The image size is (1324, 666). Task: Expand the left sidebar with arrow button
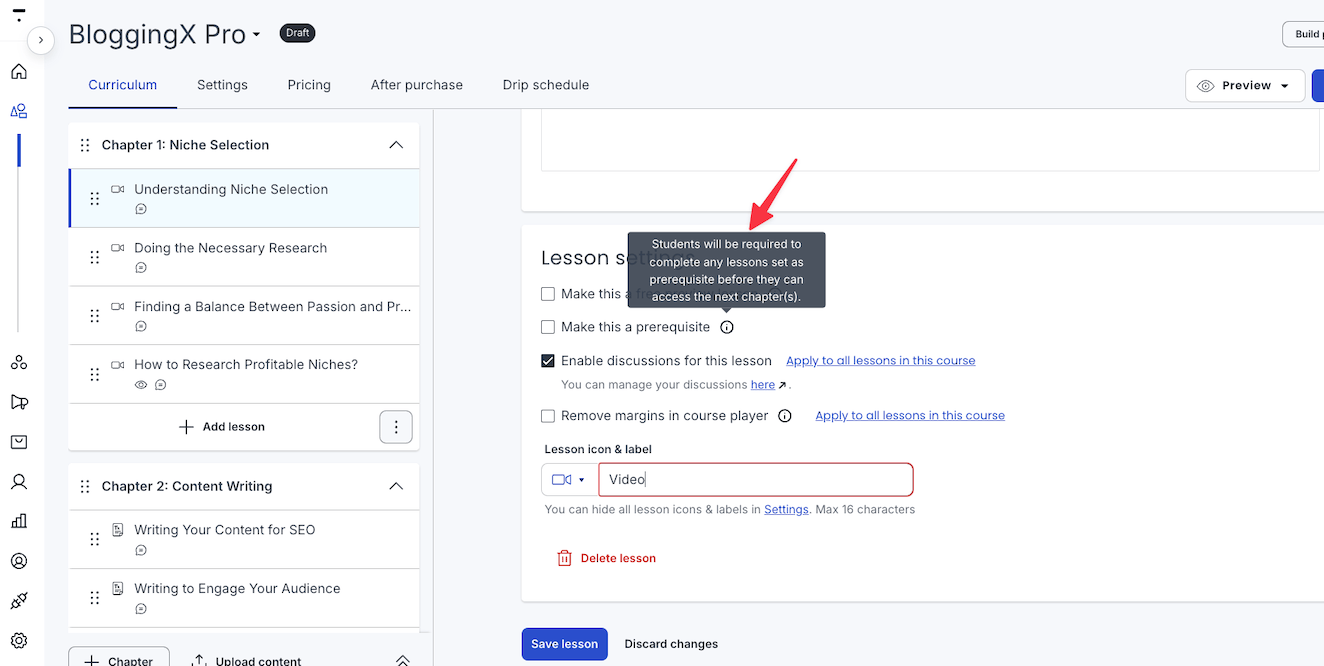(x=40, y=40)
